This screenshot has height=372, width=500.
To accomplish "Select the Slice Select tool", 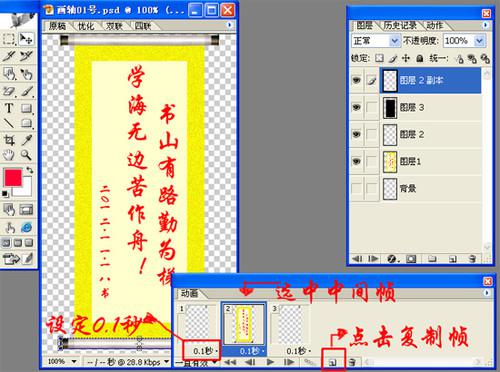I will coord(26,56).
